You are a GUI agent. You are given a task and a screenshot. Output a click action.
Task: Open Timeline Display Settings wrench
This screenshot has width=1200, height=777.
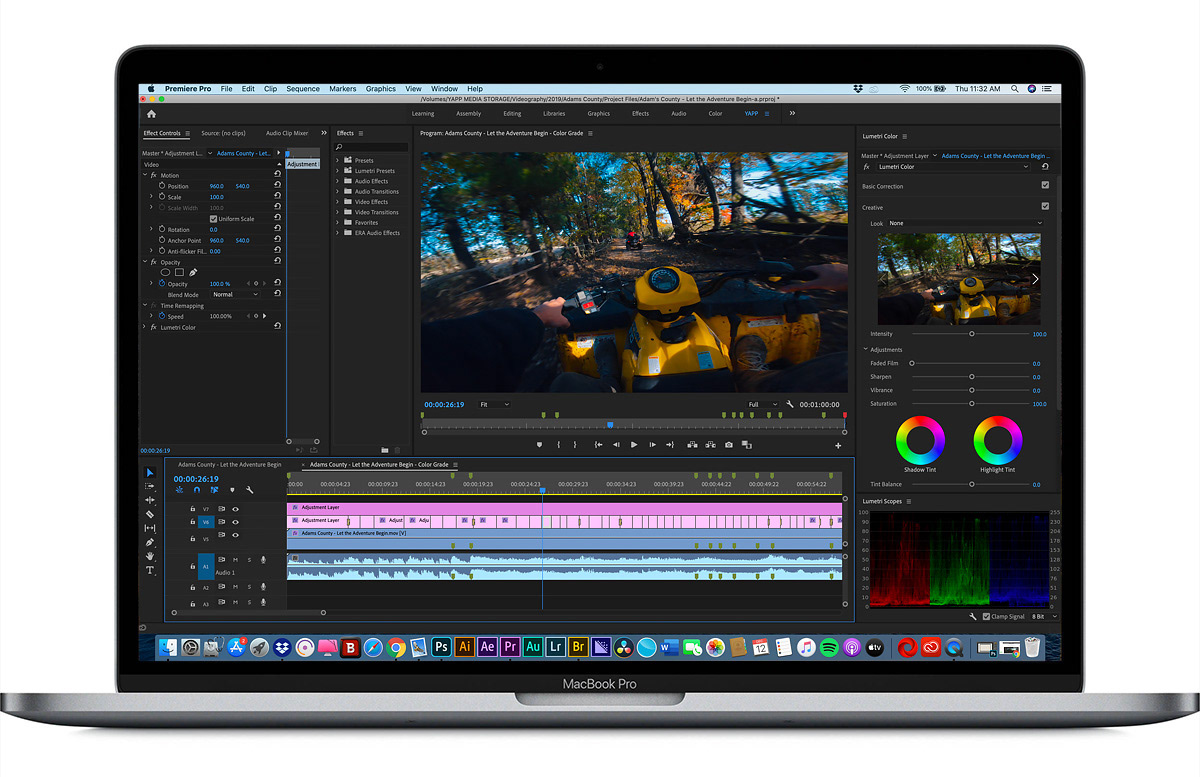pyautogui.click(x=250, y=490)
